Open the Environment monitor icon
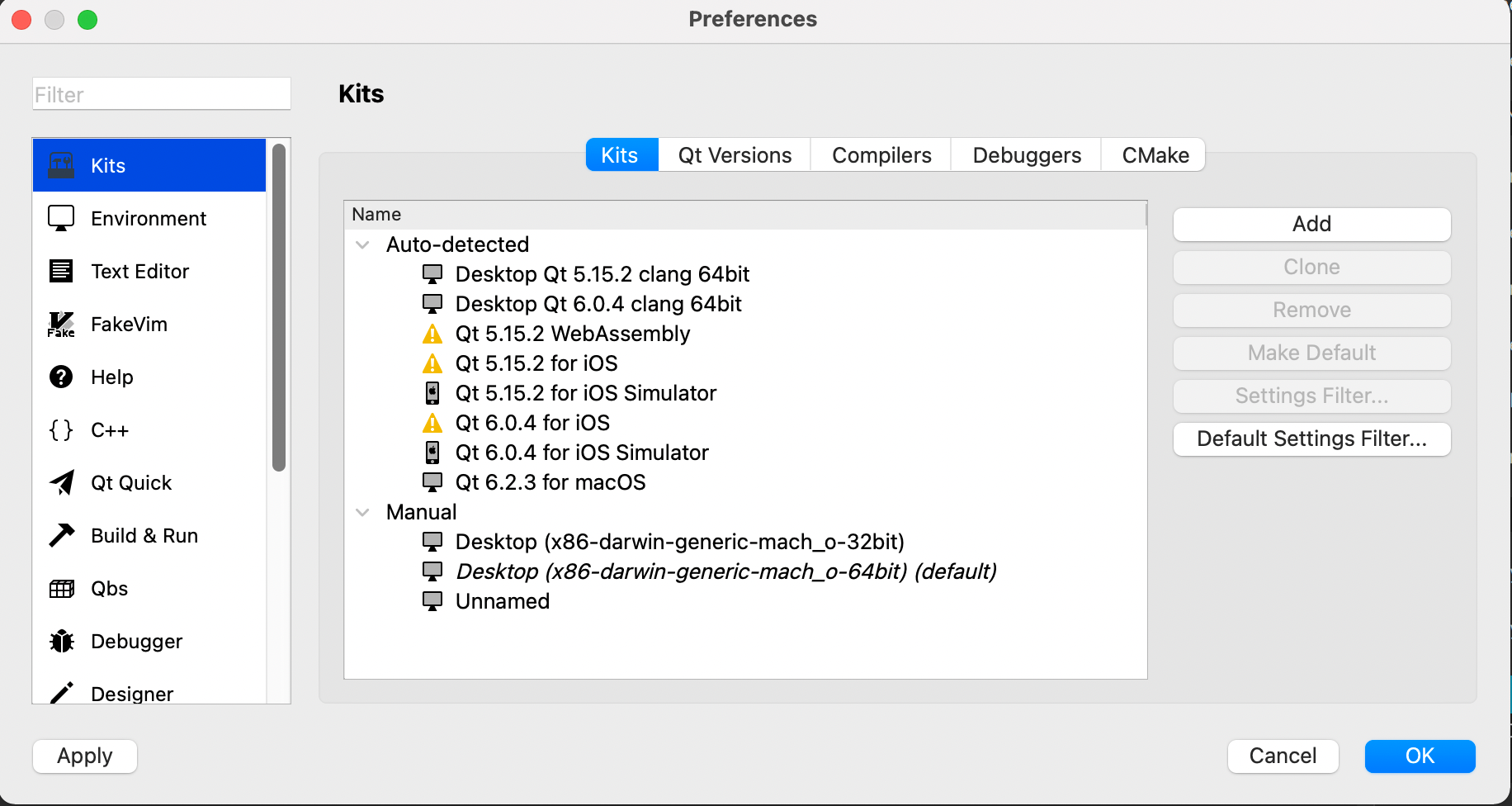 tap(60, 218)
